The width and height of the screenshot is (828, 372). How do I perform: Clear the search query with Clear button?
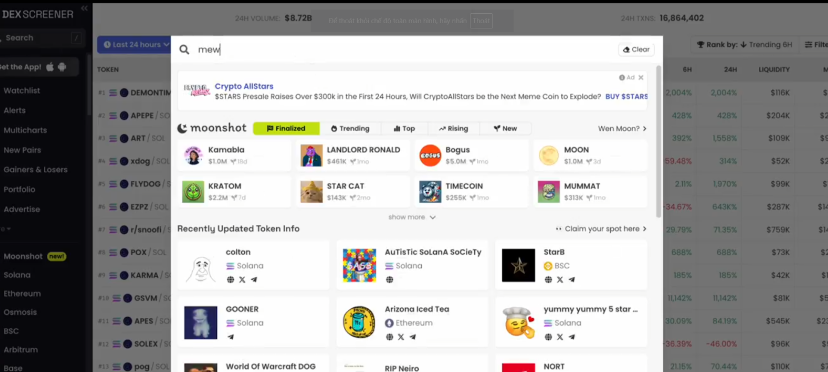(636, 50)
